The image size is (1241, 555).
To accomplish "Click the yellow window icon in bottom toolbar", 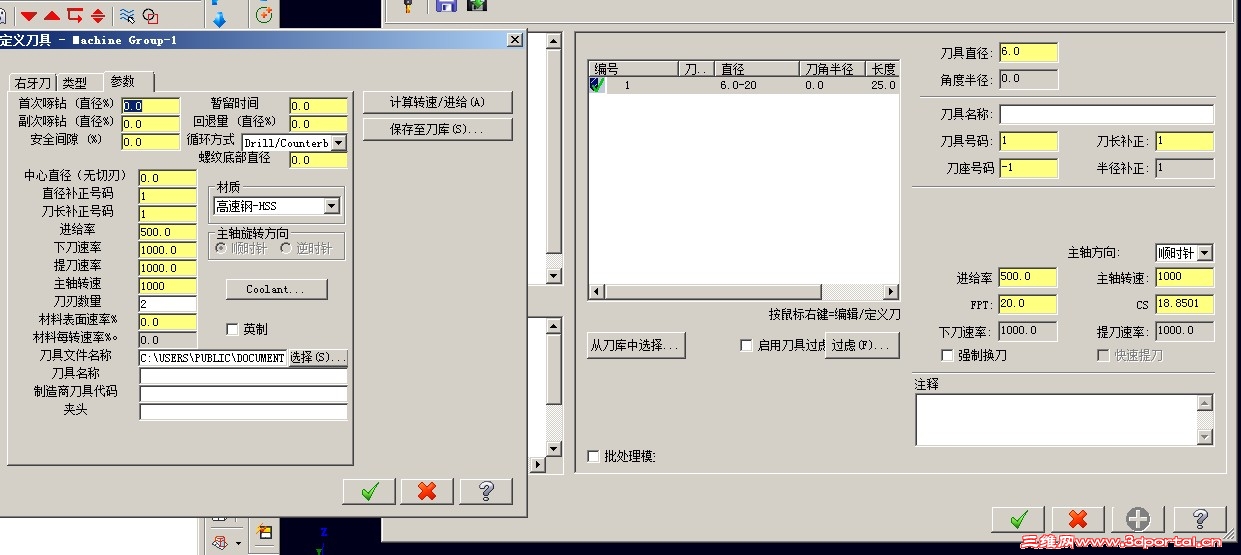I will pyautogui.click(x=264, y=532).
